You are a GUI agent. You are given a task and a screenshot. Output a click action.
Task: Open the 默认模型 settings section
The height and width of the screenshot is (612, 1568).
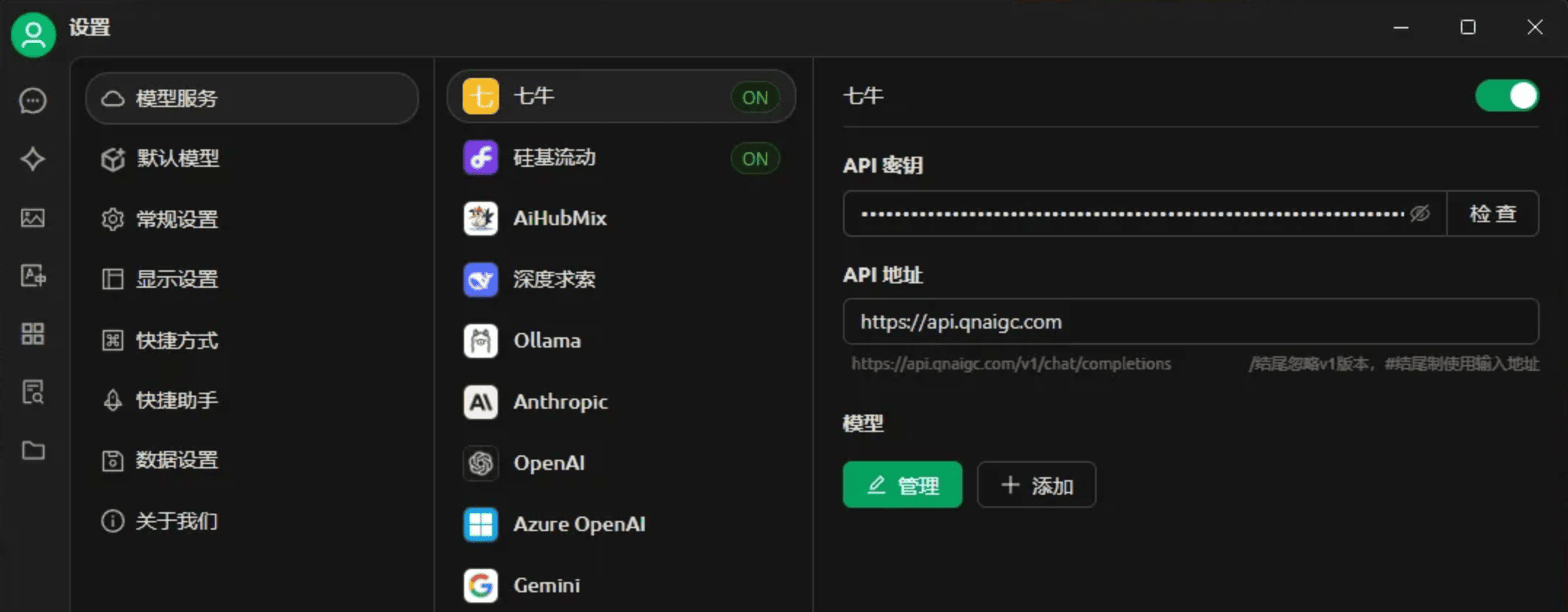(x=252, y=158)
